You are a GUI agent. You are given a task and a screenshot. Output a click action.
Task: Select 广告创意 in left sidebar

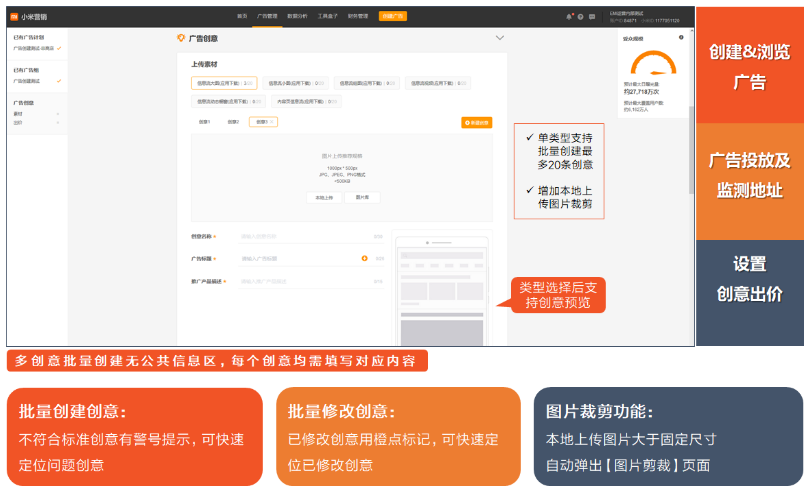tap(23, 103)
